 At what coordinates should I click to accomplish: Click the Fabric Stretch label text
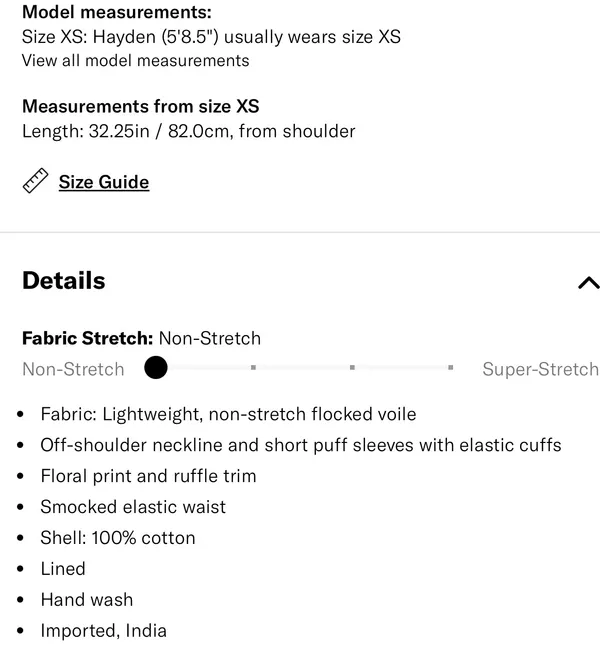click(88, 339)
